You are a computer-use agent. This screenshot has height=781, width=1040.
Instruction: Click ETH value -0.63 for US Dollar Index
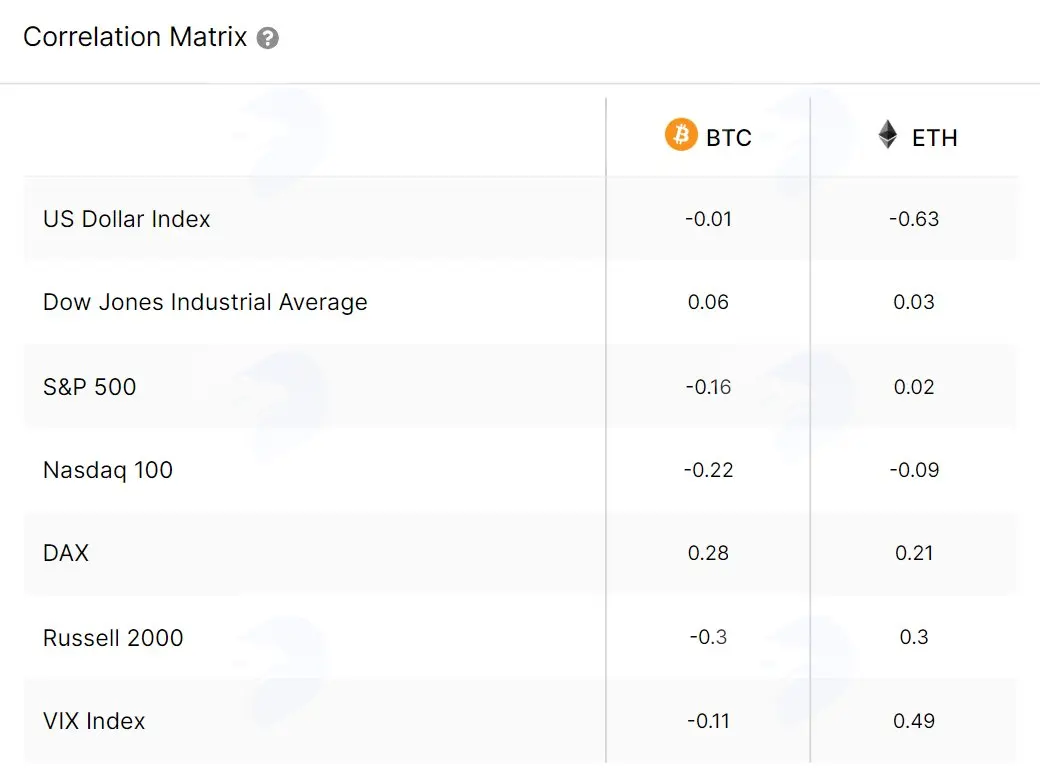[x=914, y=219]
